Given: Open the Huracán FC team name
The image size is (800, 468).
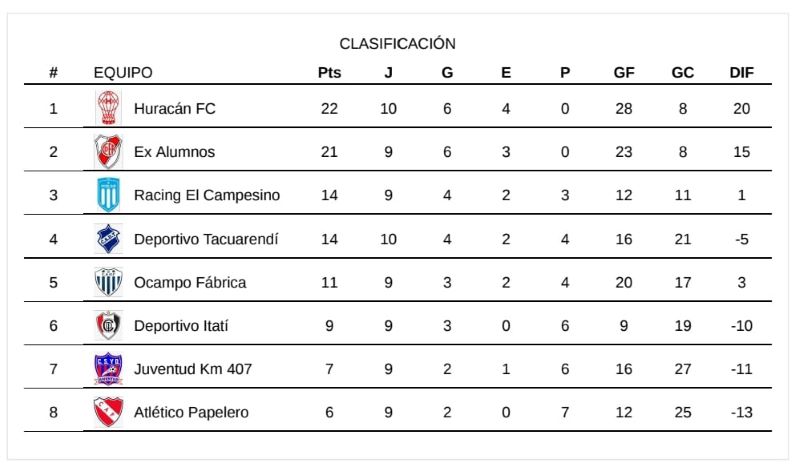Looking at the screenshot, I should tap(175, 109).
